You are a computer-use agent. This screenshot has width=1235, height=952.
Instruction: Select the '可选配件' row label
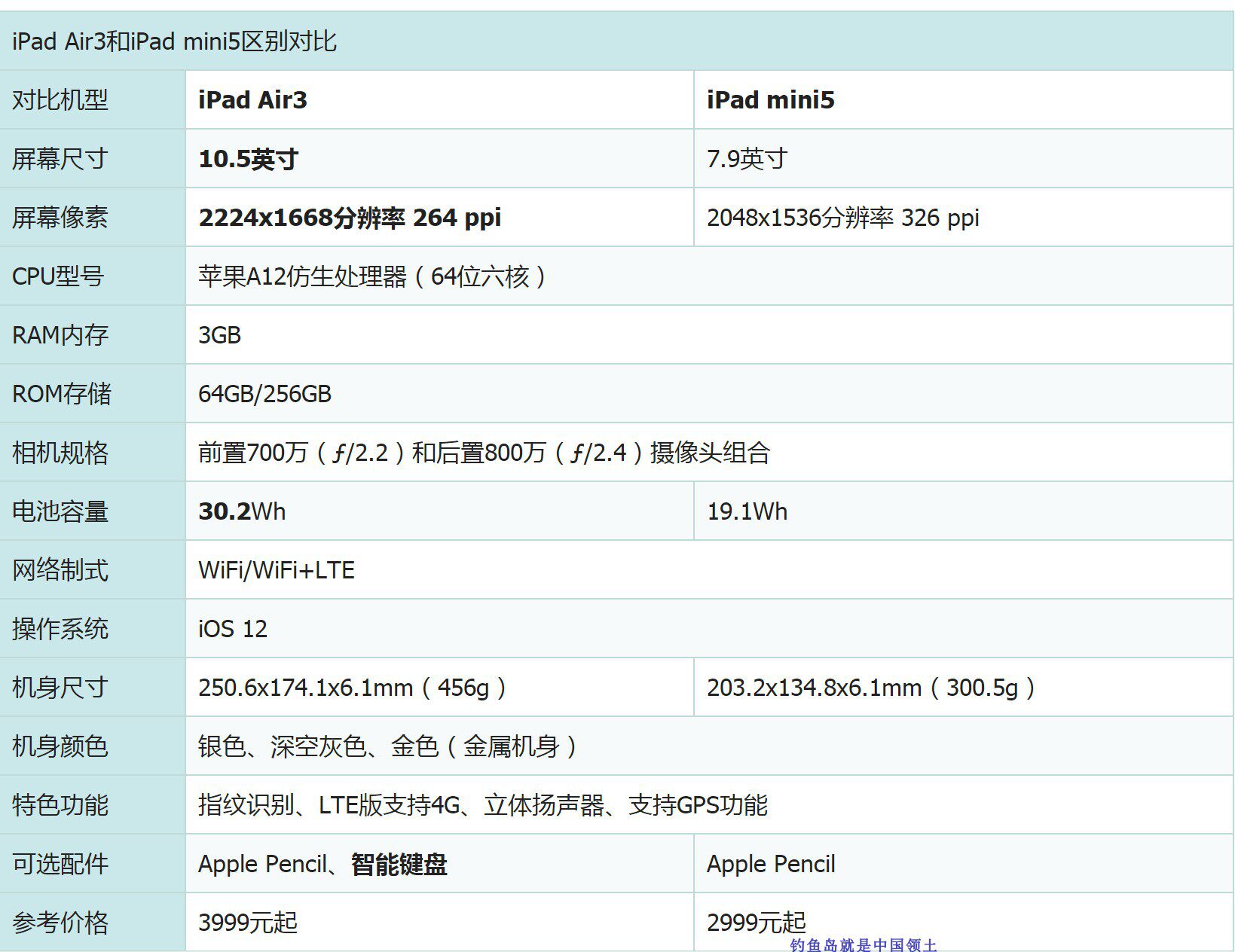[x=60, y=863]
